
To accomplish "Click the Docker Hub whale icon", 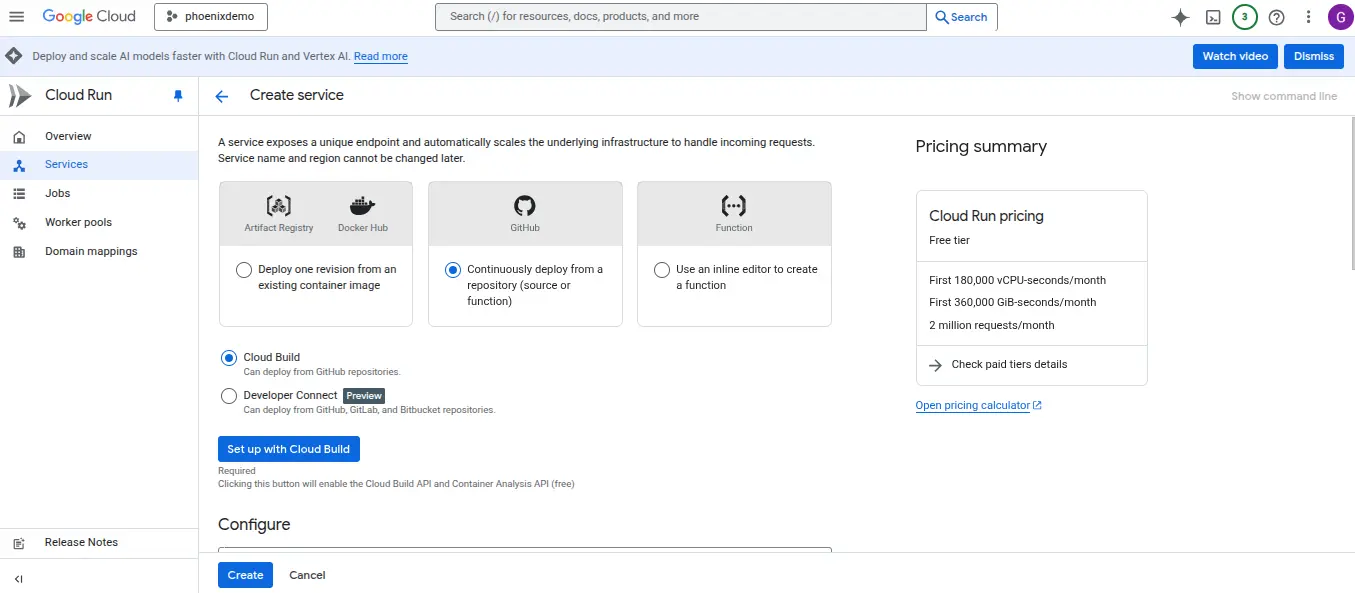I will coord(362,206).
